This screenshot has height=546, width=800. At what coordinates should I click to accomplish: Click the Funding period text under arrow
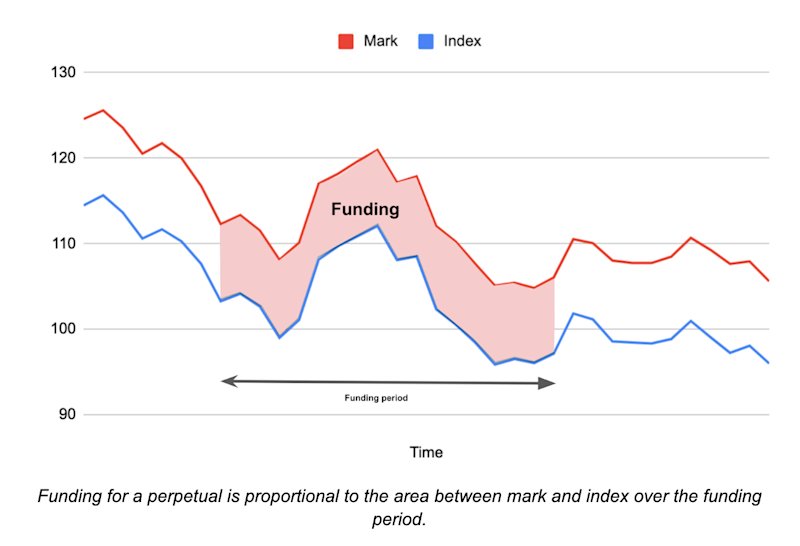coord(376,398)
